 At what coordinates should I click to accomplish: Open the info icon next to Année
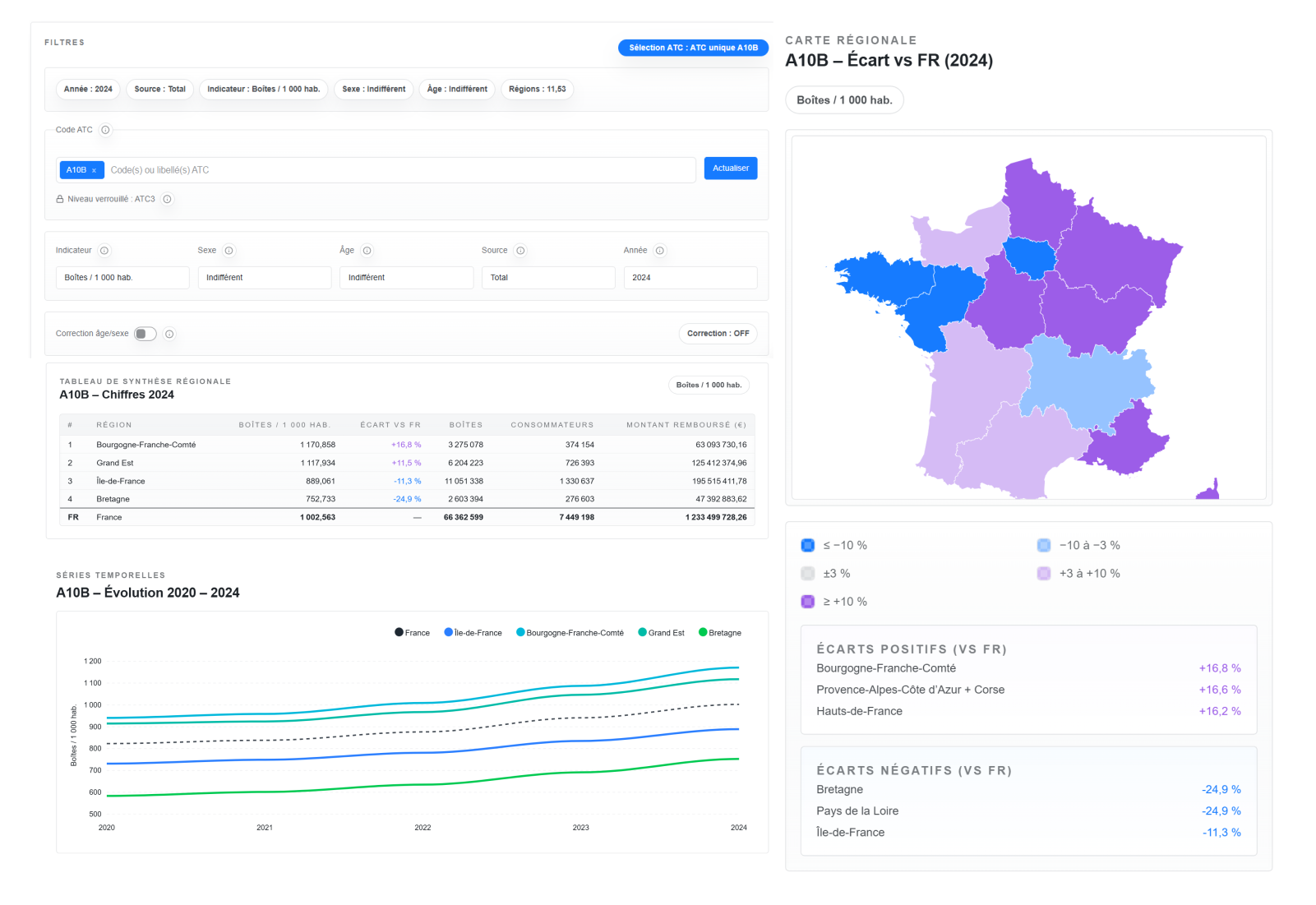[659, 251]
